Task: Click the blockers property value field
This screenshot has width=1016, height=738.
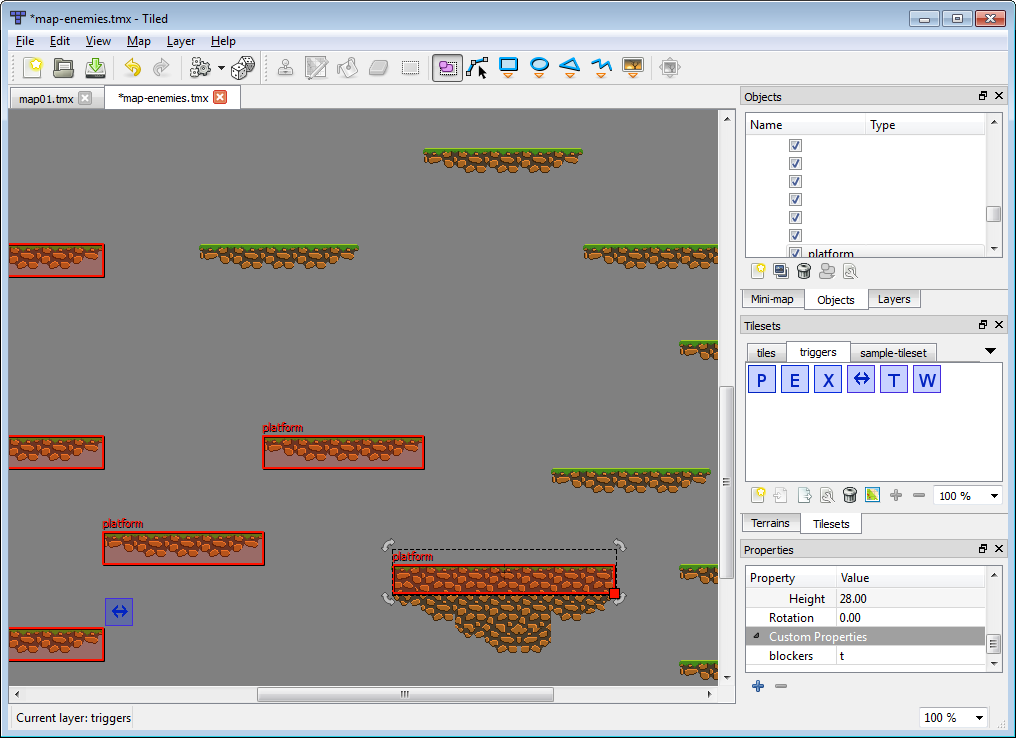Action: 910,656
